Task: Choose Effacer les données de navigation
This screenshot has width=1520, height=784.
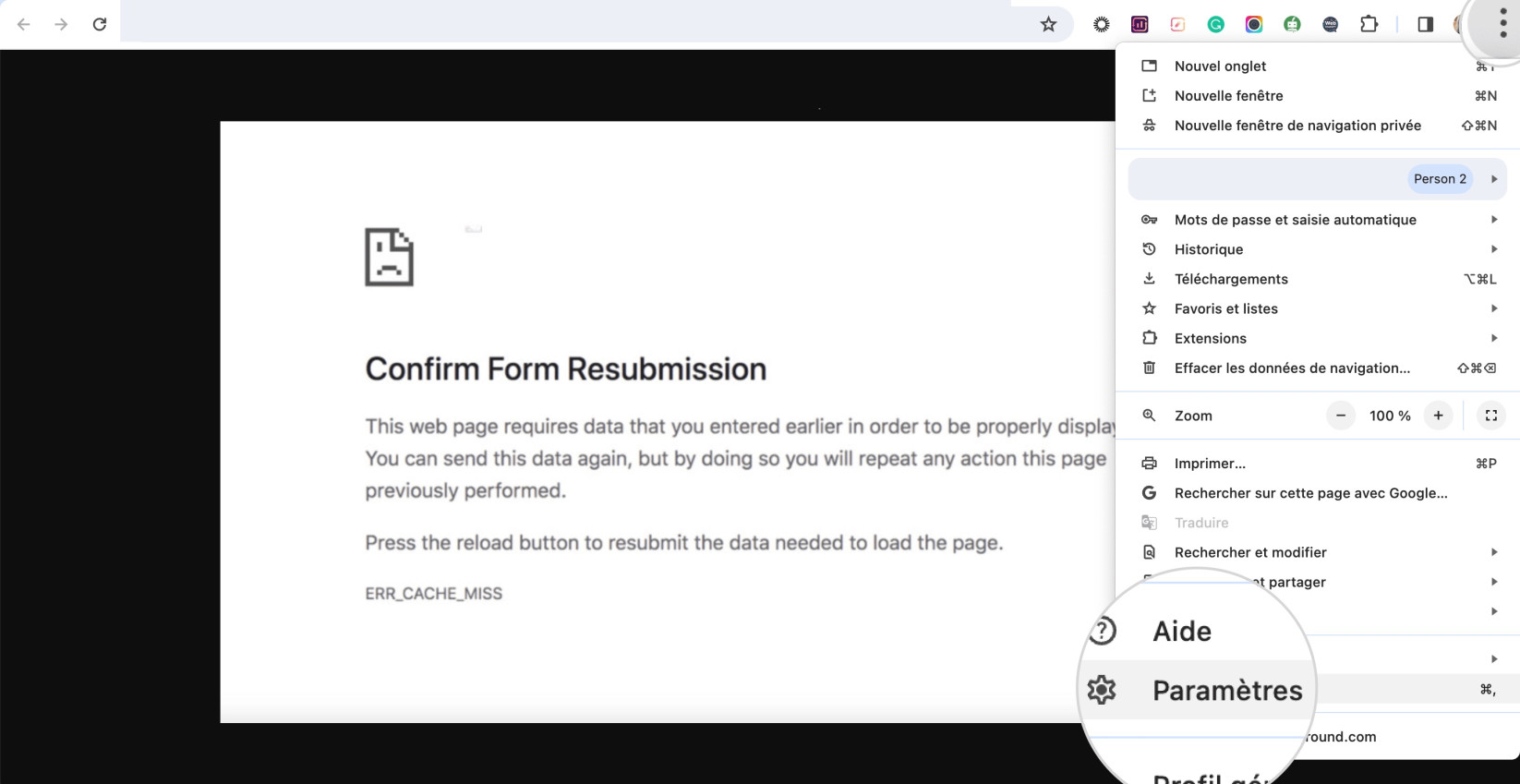Action: [1318, 368]
